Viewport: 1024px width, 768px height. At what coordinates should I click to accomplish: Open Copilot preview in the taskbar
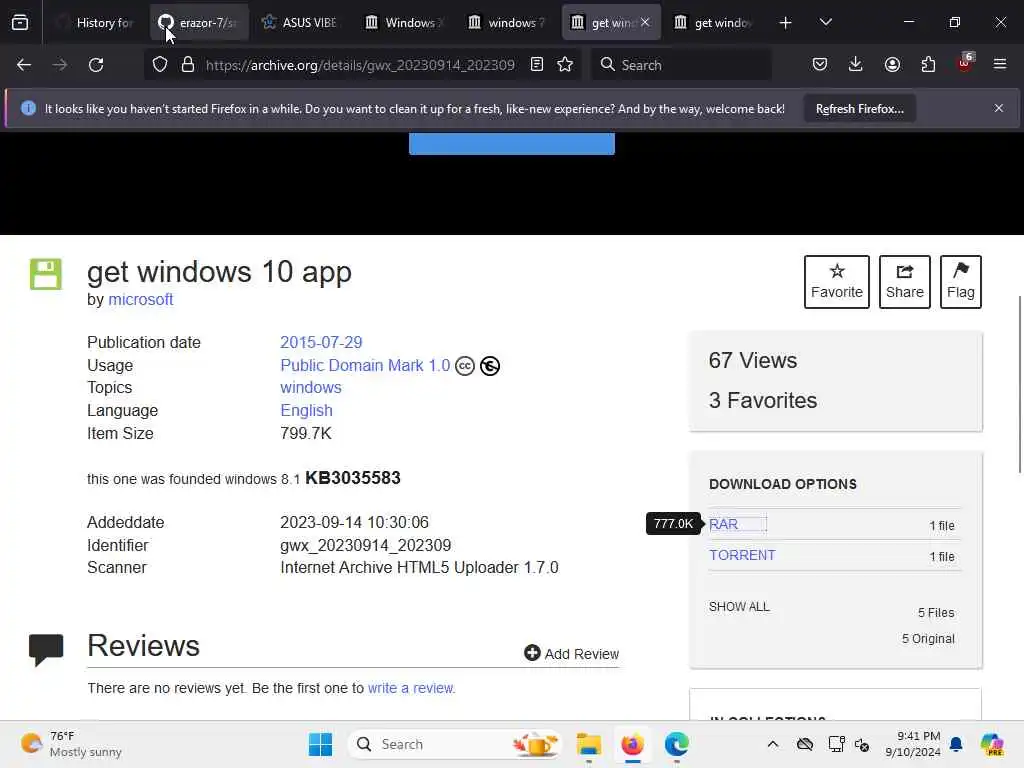(x=992, y=744)
